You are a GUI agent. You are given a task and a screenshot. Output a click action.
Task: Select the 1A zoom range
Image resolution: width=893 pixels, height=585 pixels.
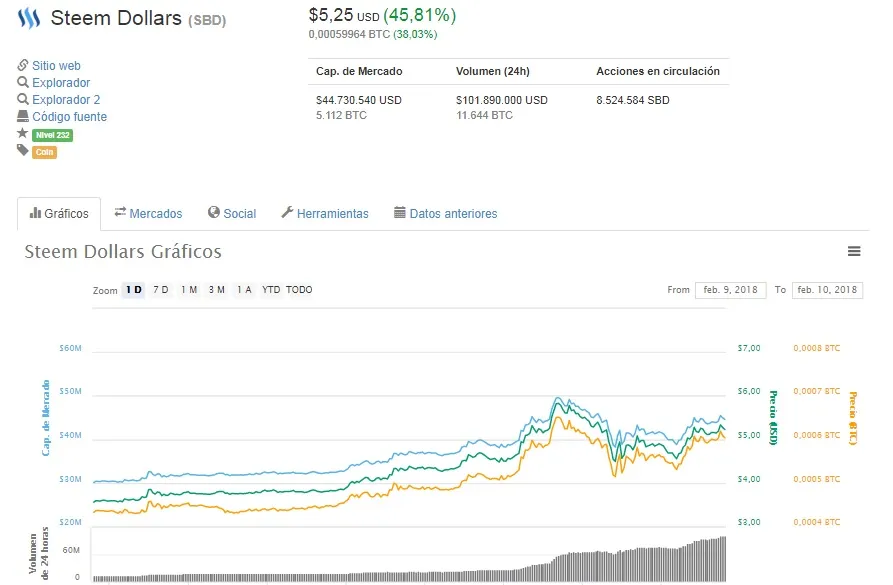tap(244, 290)
